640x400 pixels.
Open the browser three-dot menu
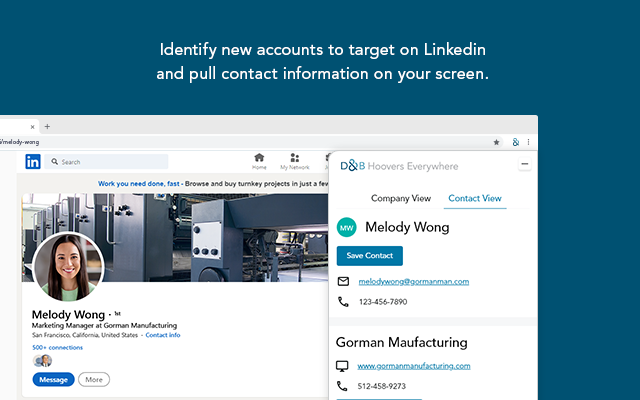(x=528, y=142)
